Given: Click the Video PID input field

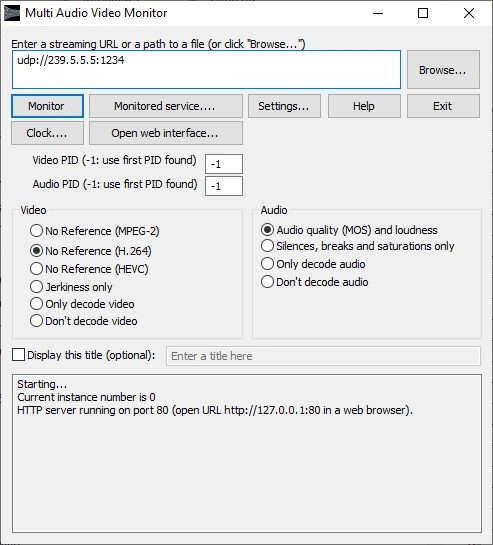Looking at the screenshot, I should 224,164.
